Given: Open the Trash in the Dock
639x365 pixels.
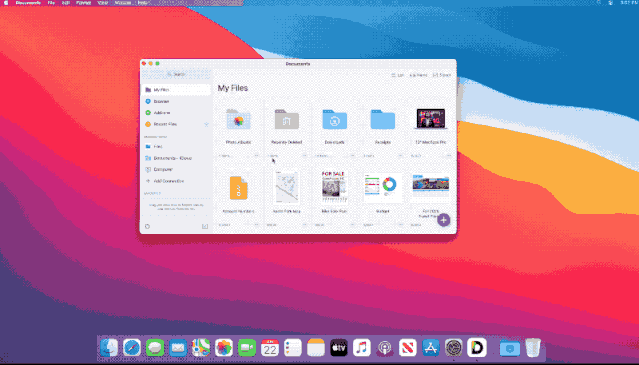Looking at the screenshot, I should [x=533, y=348].
